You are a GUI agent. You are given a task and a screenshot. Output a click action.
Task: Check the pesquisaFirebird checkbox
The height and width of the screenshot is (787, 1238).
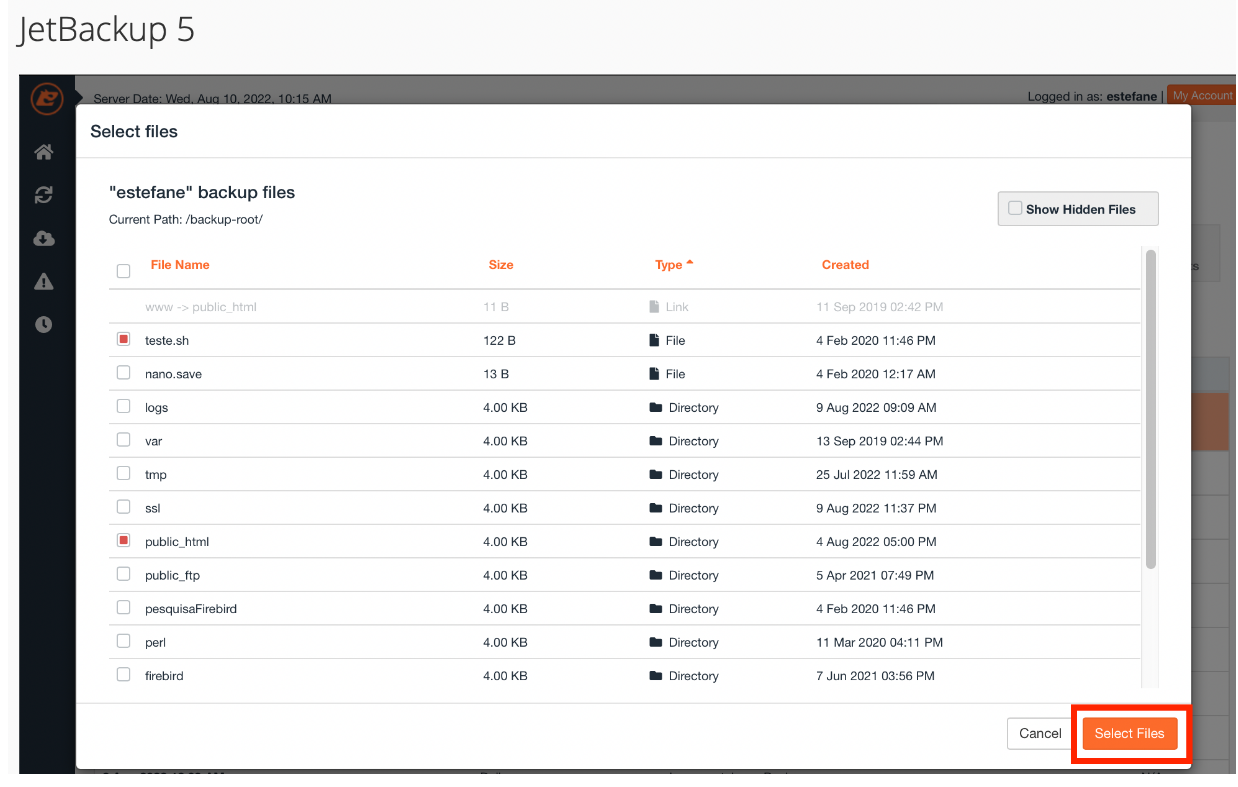pos(124,607)
